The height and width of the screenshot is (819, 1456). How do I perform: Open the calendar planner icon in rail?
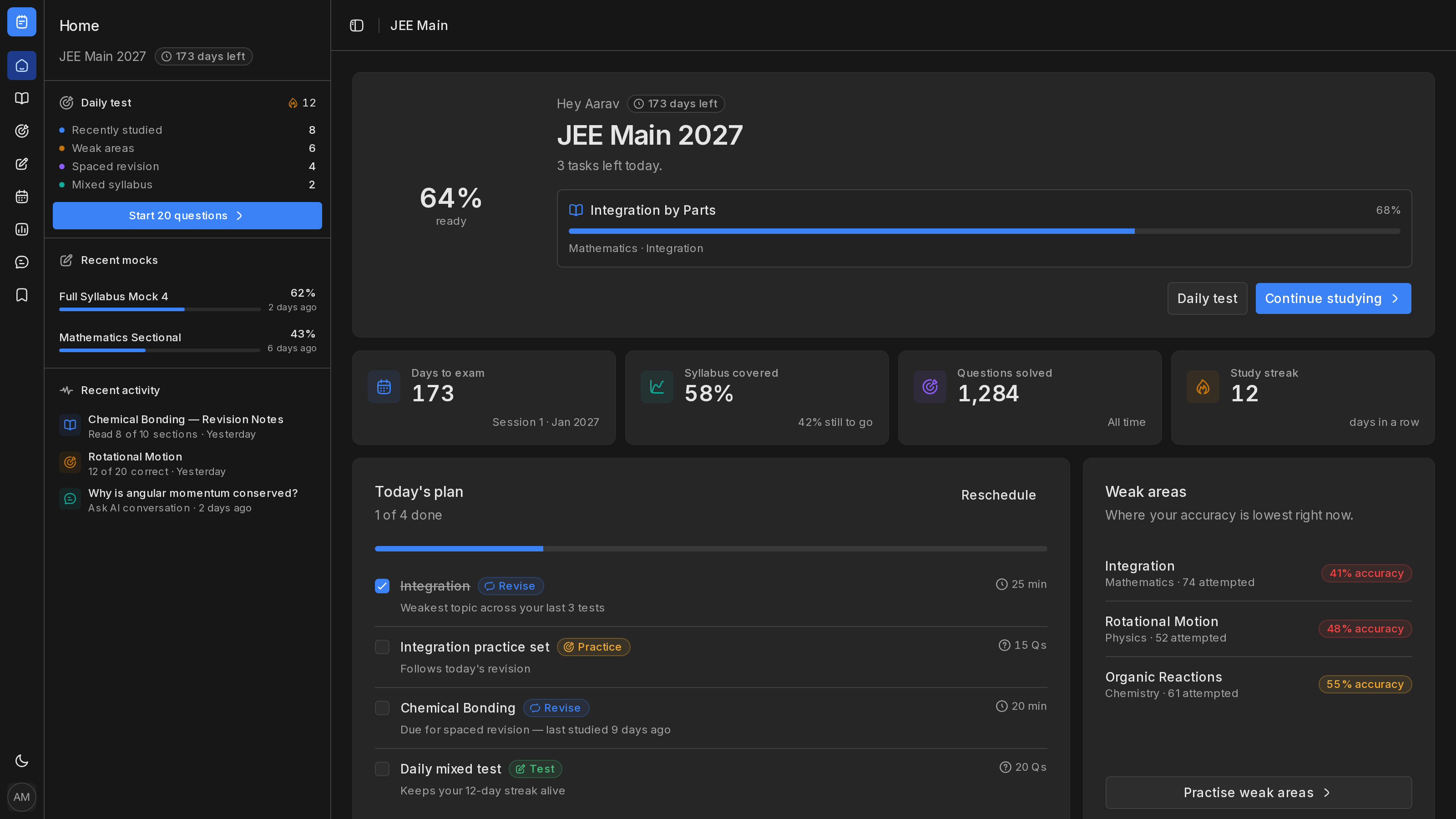point(21,197)
